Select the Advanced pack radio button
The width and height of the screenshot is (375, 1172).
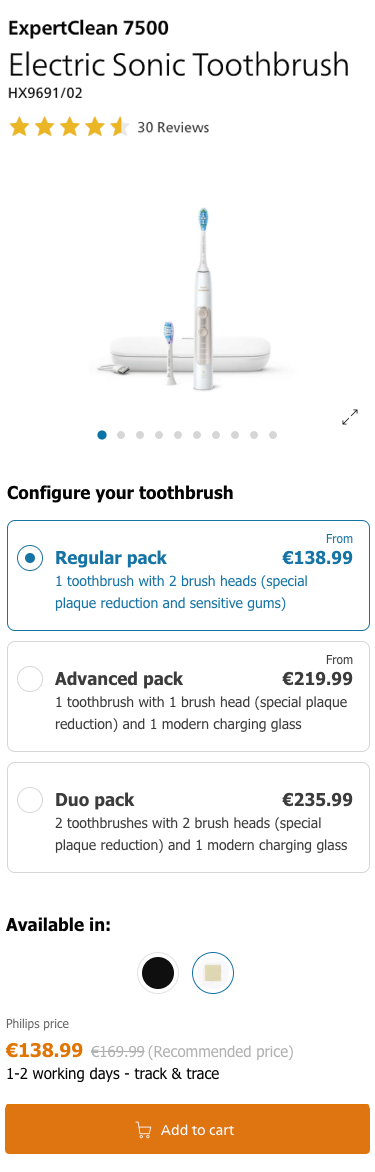30,679
